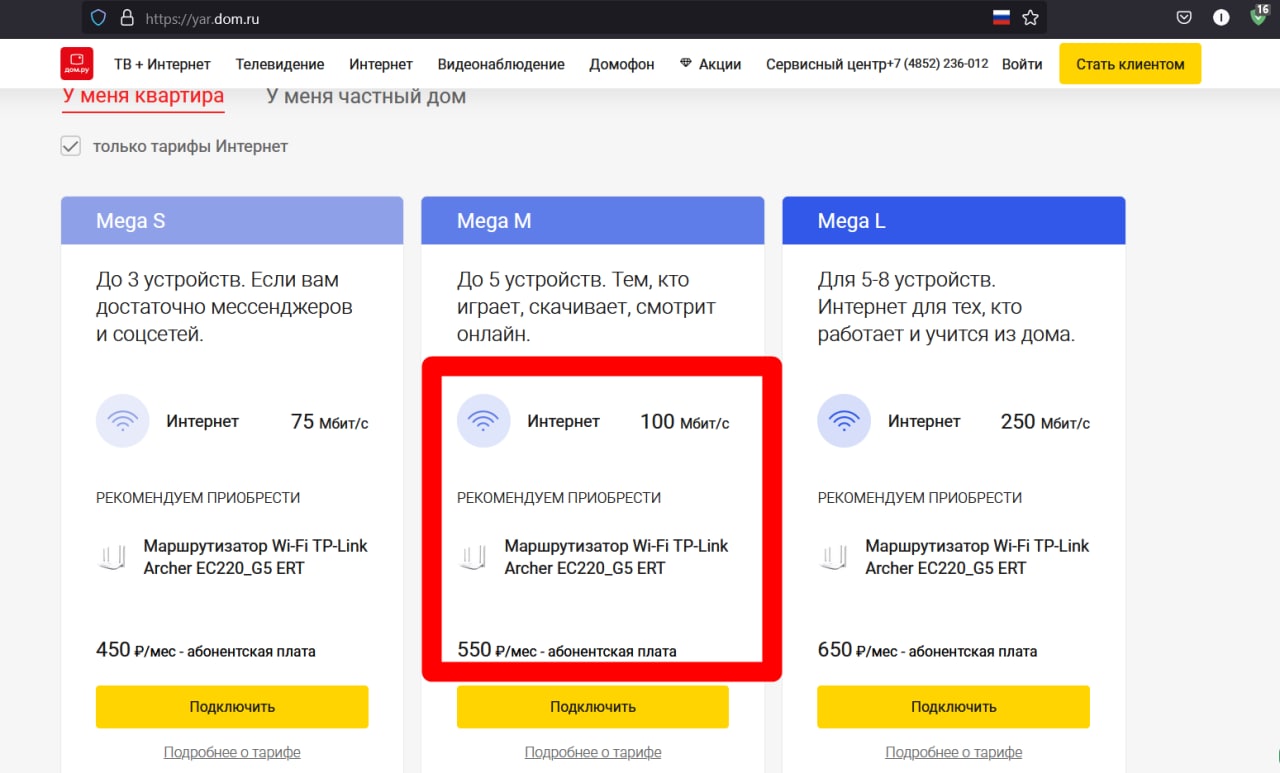
Task: Click the diamond icon beside Акции
Action: 685,63
